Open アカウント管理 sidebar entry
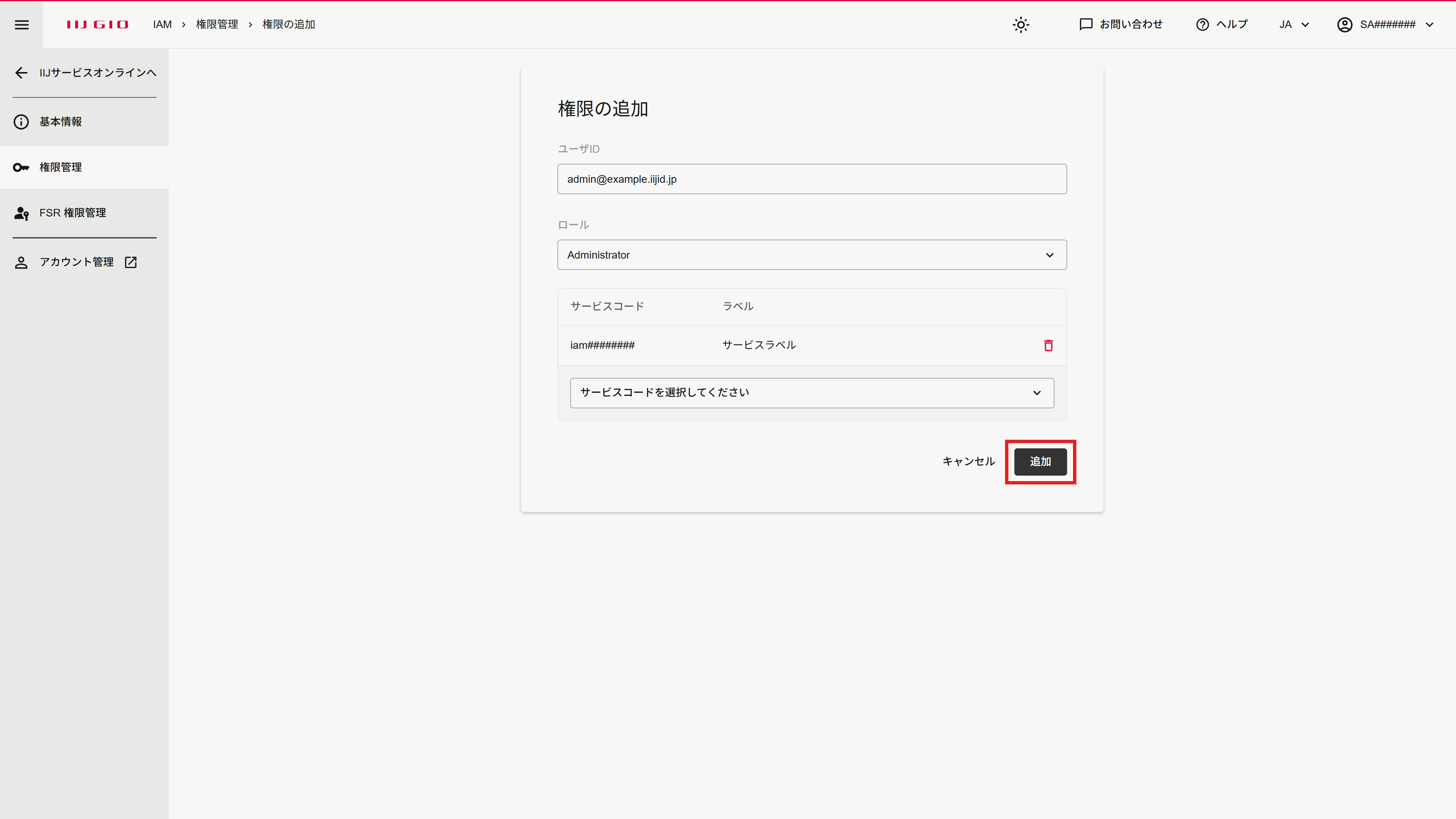This screenshot has height=819, width=1456. pyautogui.click(x=84, y=262)
